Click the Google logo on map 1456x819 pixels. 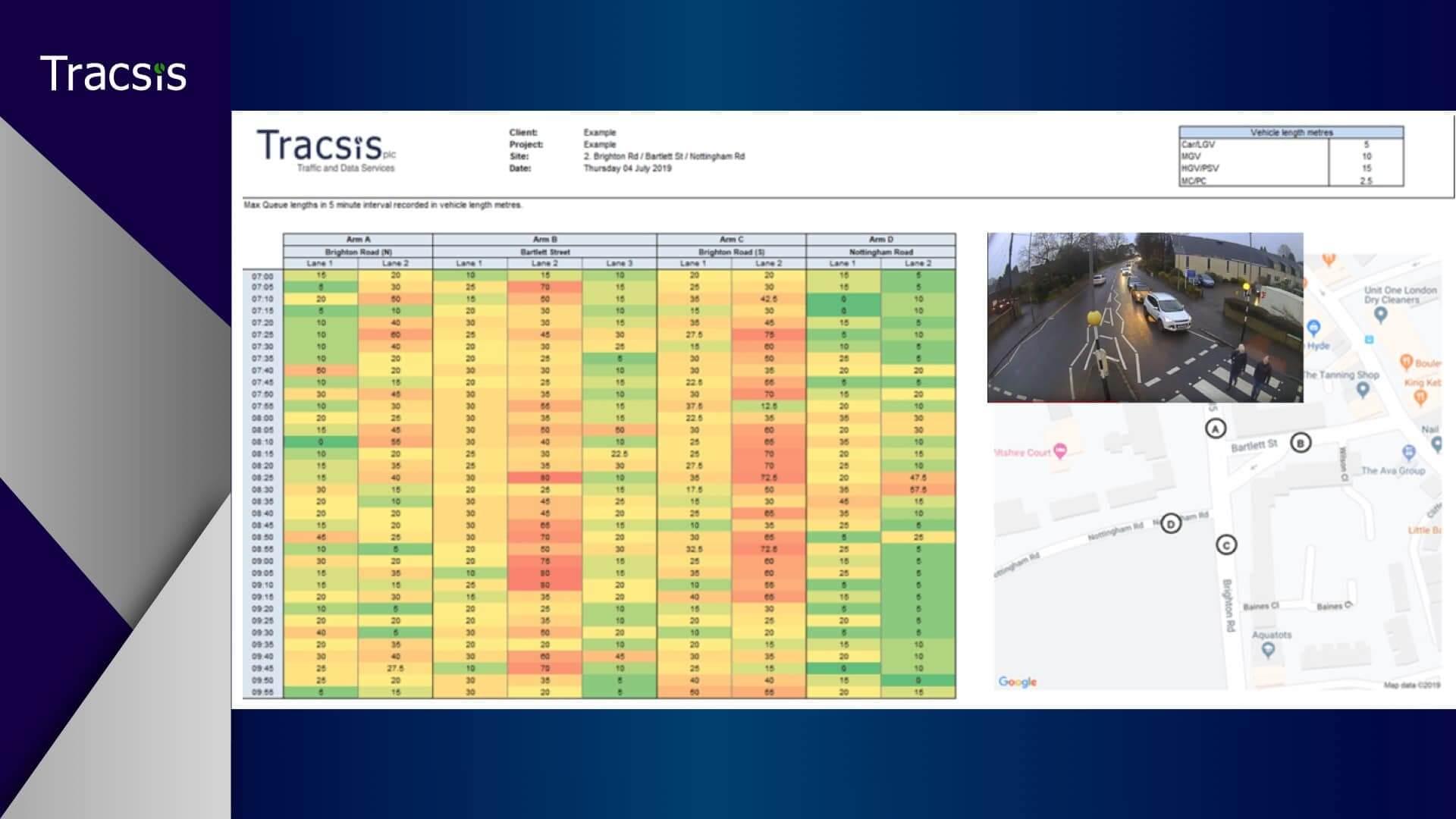(1017, 682)
